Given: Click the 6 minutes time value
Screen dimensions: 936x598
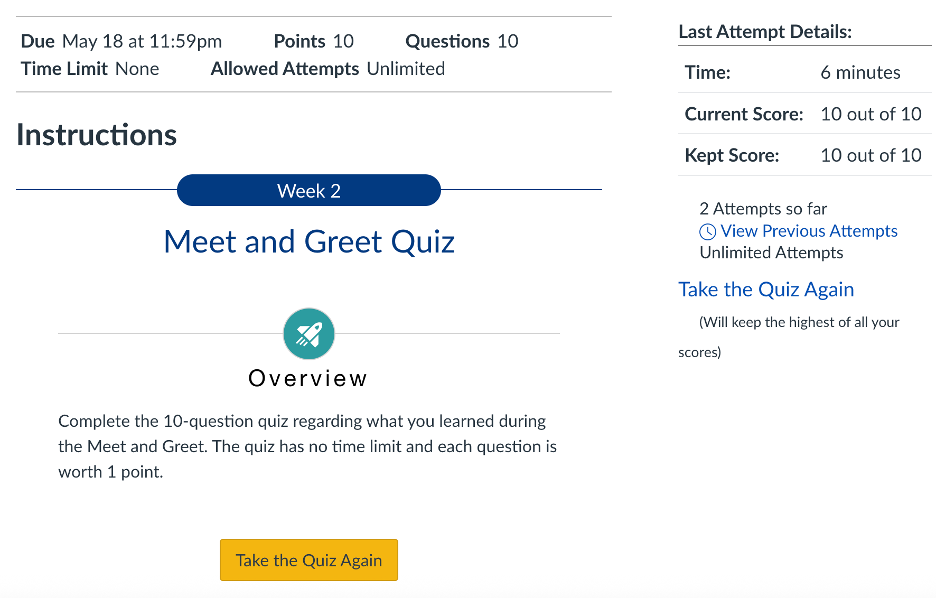Looking at the screenshot, I should click(x=860, y=73).
